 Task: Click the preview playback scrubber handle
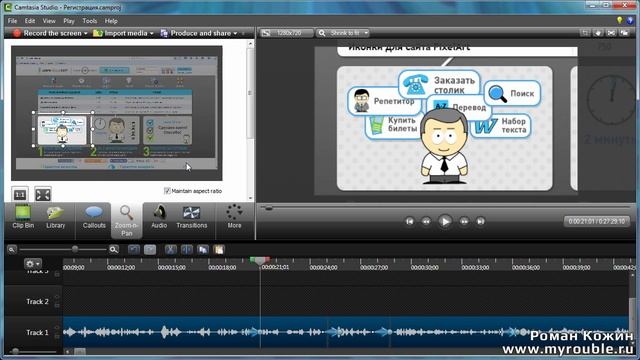point(268,208)
